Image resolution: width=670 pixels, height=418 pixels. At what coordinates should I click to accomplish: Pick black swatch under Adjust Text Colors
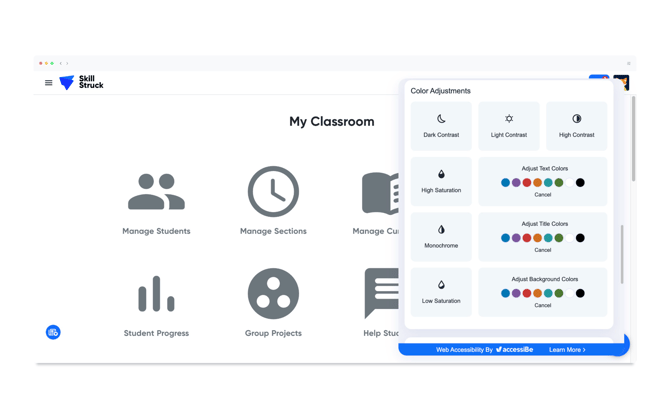click(580, 183)
